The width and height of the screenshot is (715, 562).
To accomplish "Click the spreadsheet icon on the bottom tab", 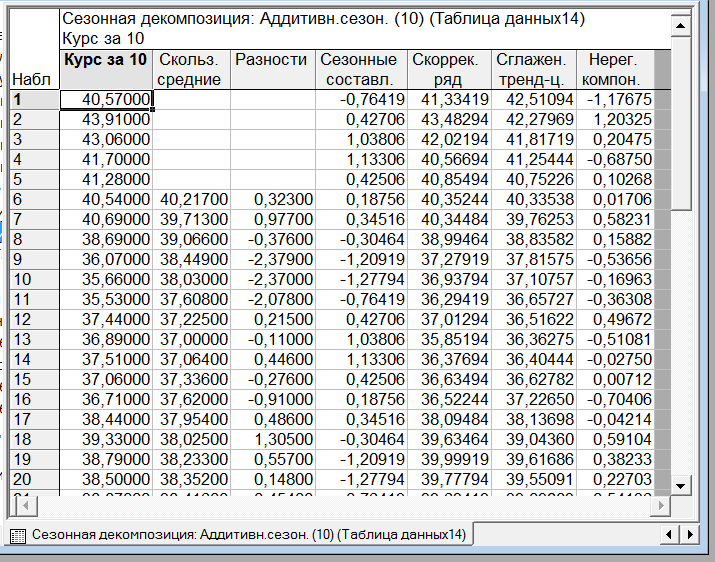I will coord(17,536).
